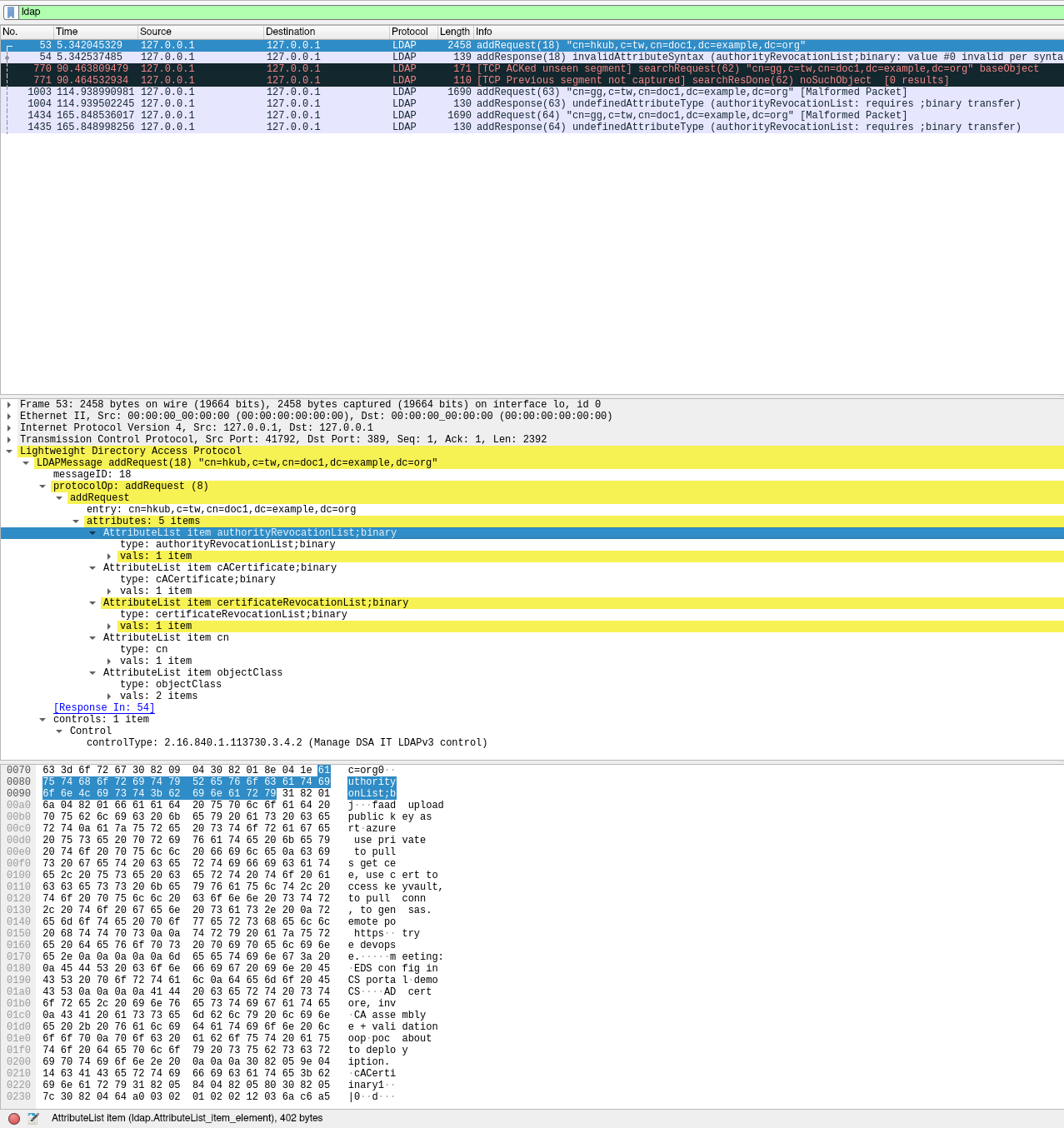Open expert information via red circle icon

[14, 1119]
